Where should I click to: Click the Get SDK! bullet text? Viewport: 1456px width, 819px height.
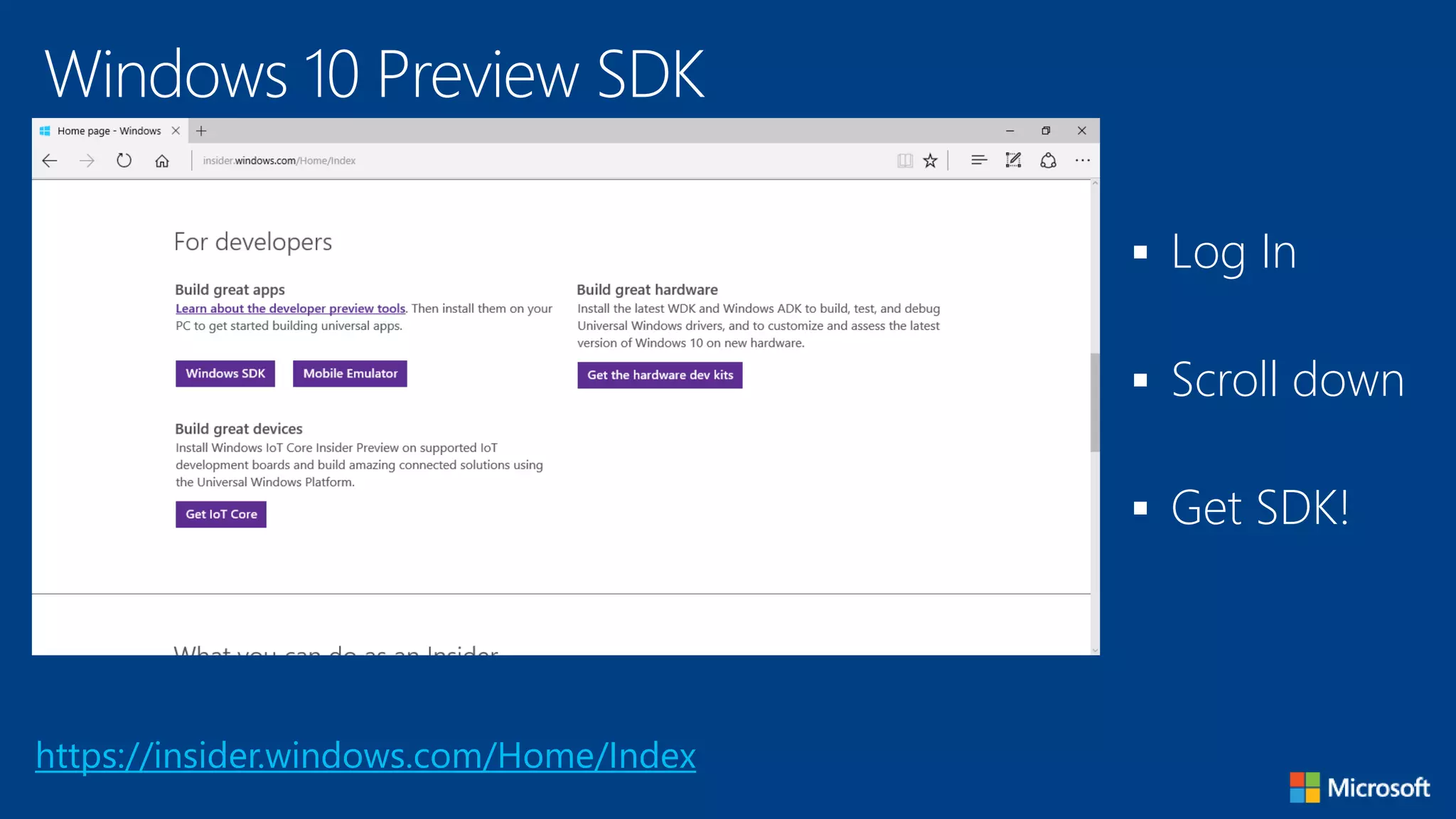click(1260, 508)
